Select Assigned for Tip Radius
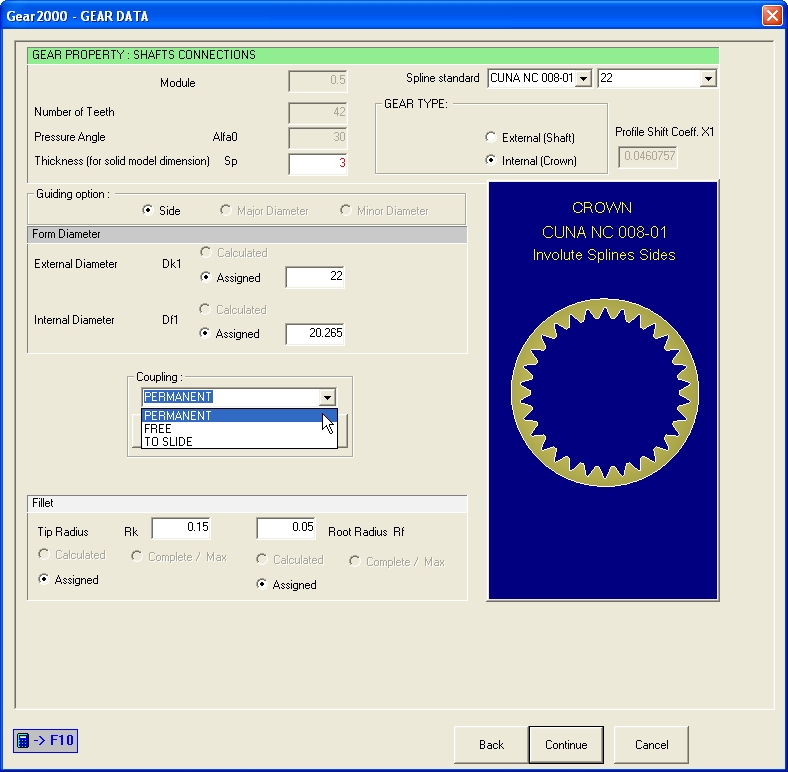This screenshot has width=788, height=772. (x=68, y=580)
